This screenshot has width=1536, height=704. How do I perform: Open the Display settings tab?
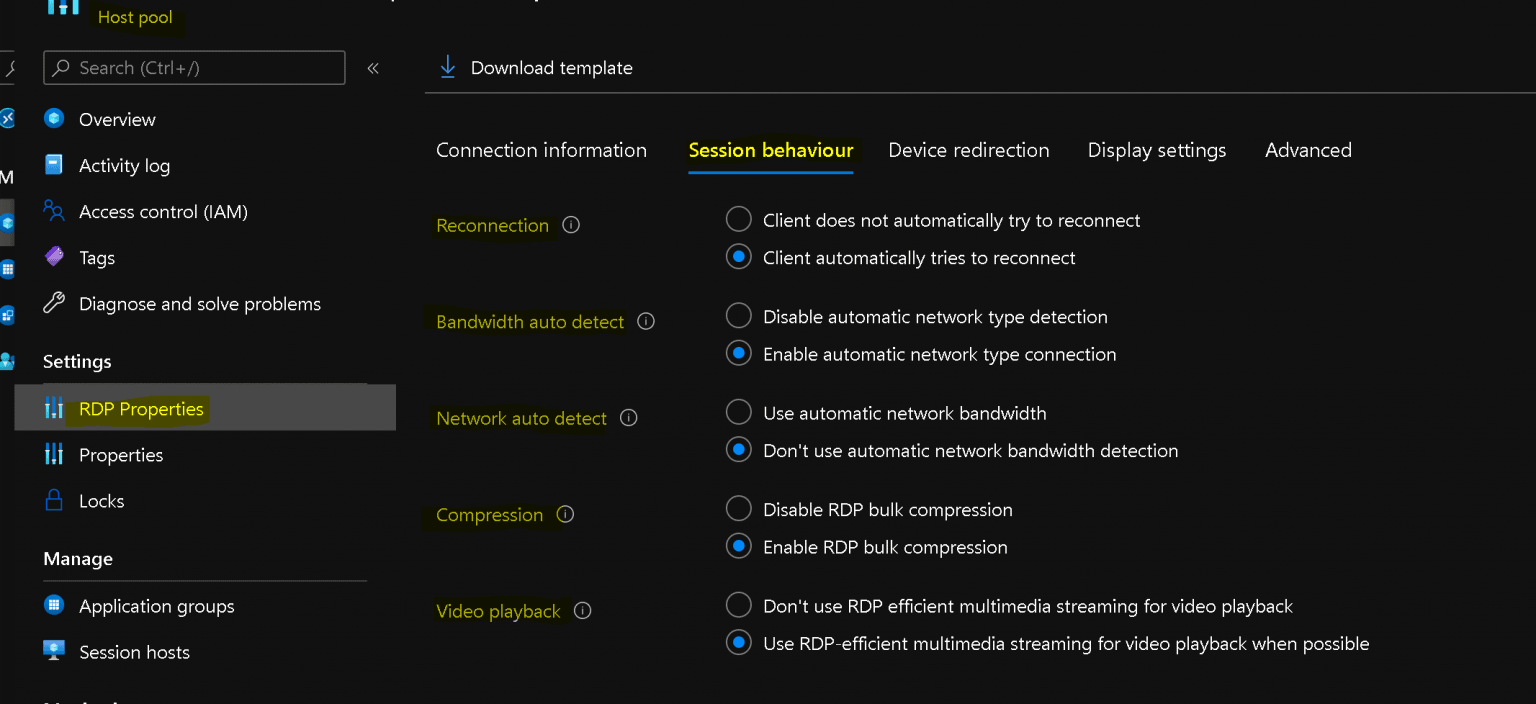[x=1156, y=150]
